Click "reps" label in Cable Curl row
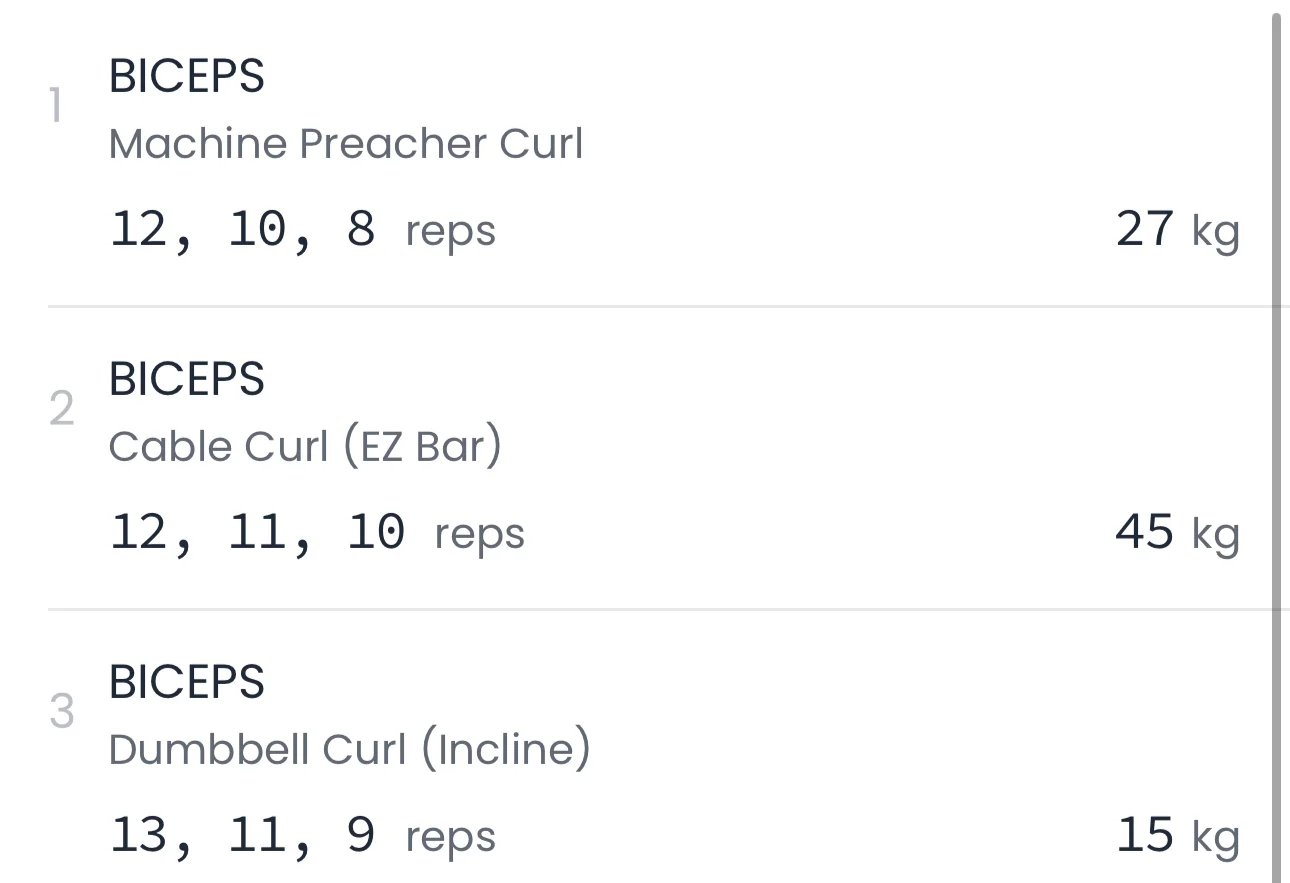The height and width of the screenshot is (883, 1290). [479, 536]
